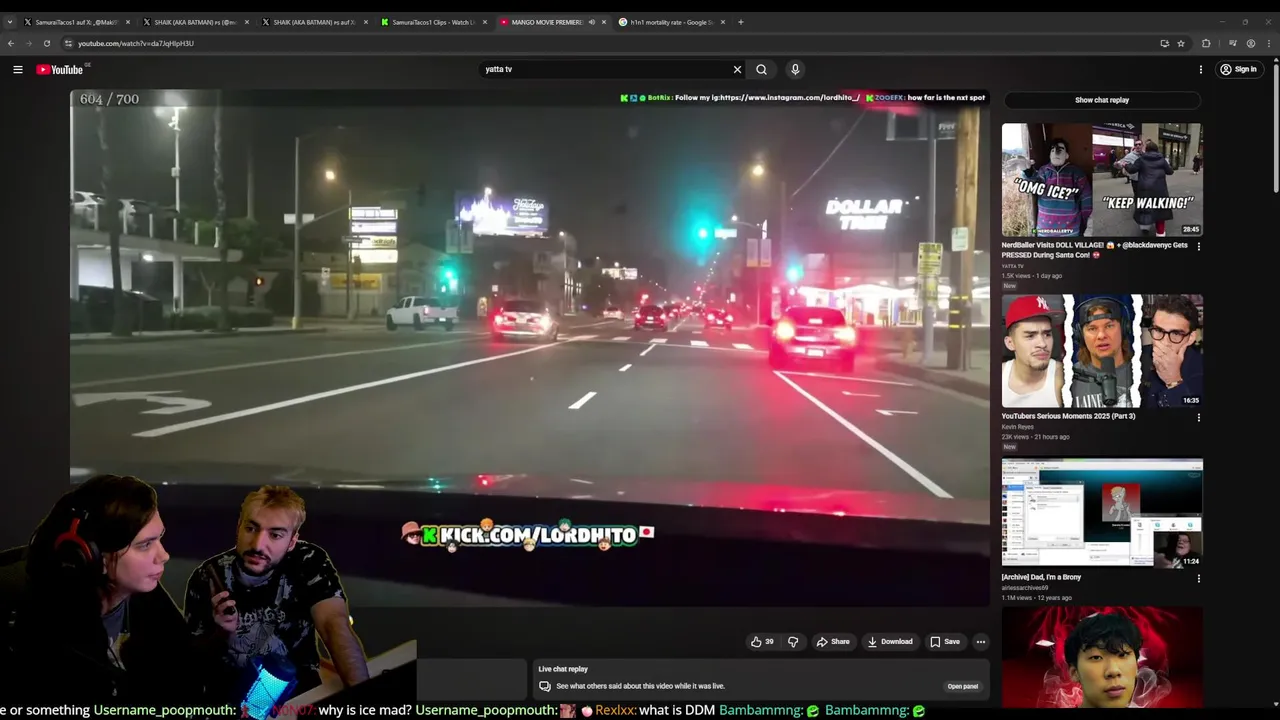Sign in to YouTube
This screenshot has height=720, width=1280.
coord(1238,69)
